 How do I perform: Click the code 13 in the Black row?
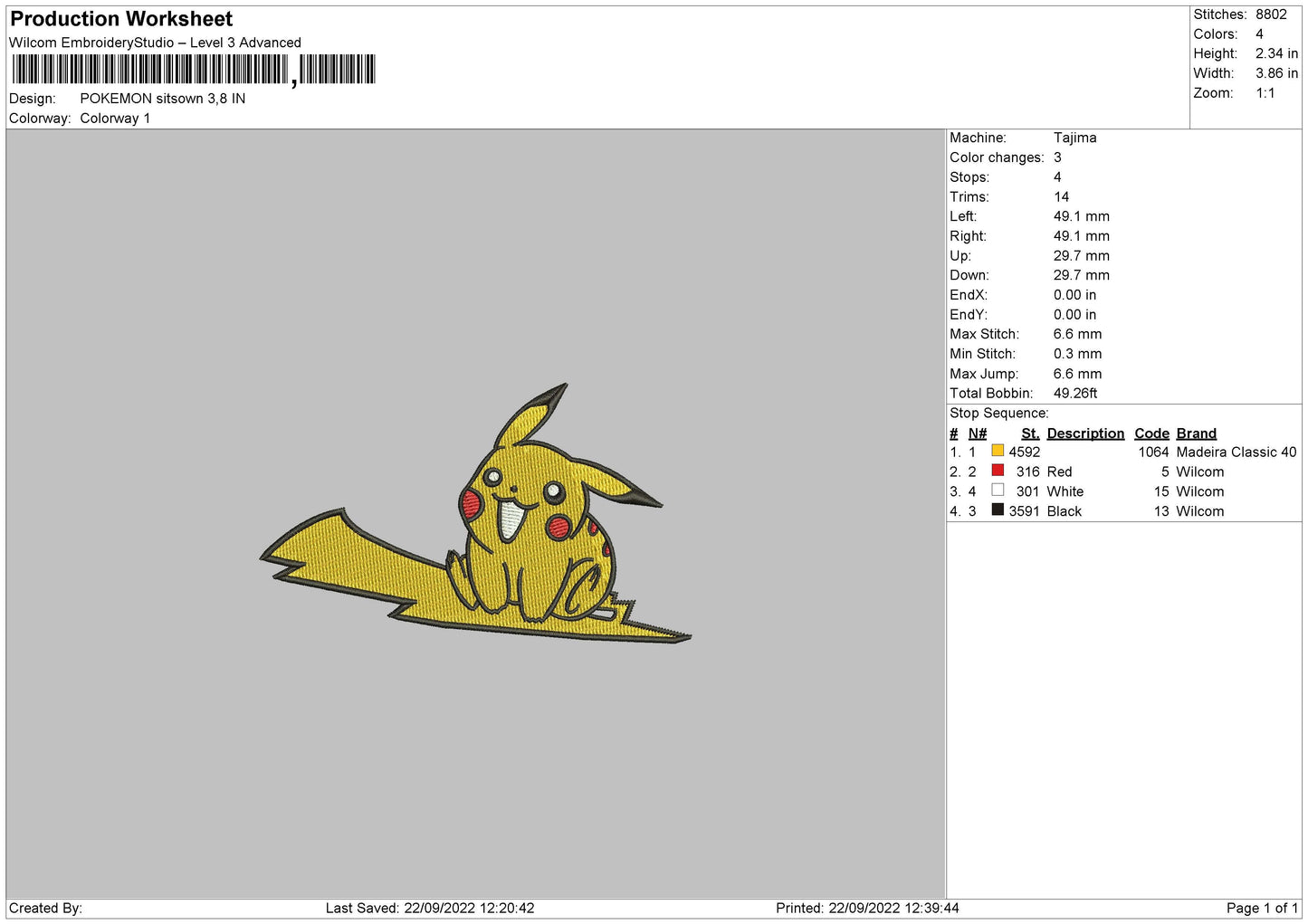[x=1161, y=512]
